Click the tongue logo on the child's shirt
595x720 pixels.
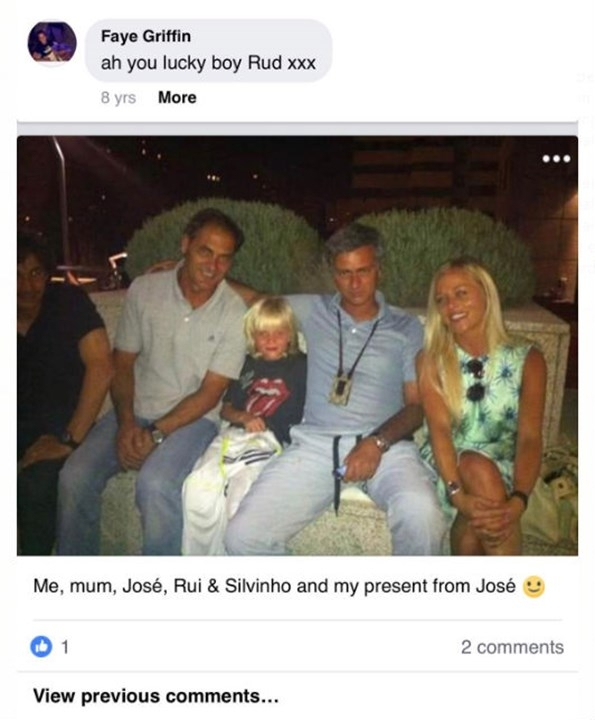point(268,394)
